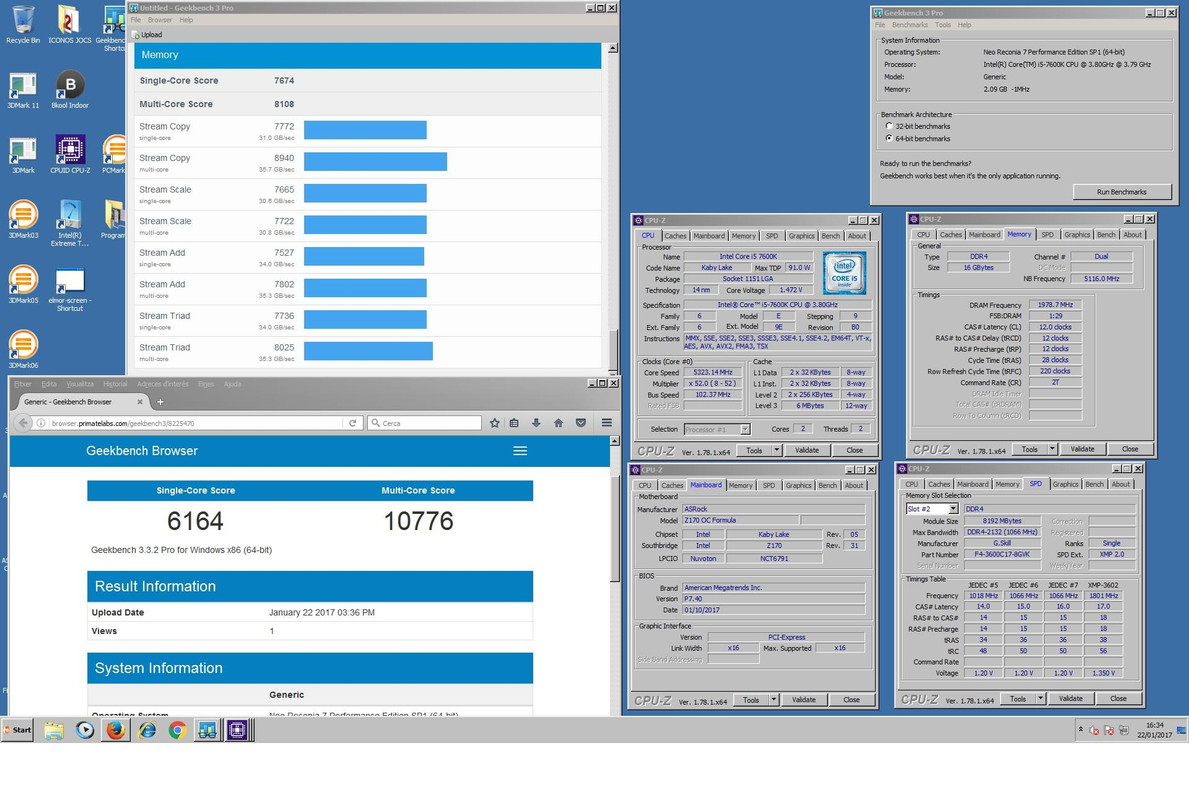
Task: Open Processor #1 selection dropdown
Action: click(x=745, y=429)
